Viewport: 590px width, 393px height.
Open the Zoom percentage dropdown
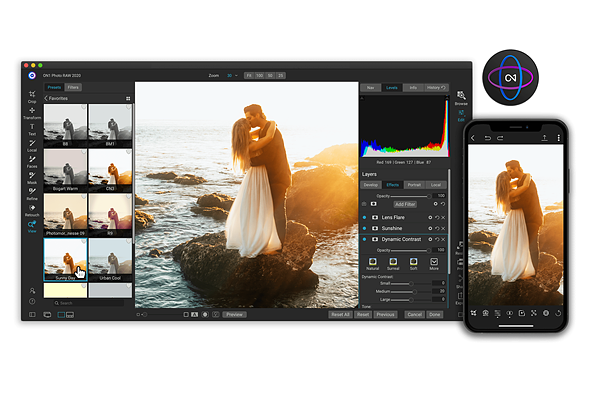tap(232, 76)
